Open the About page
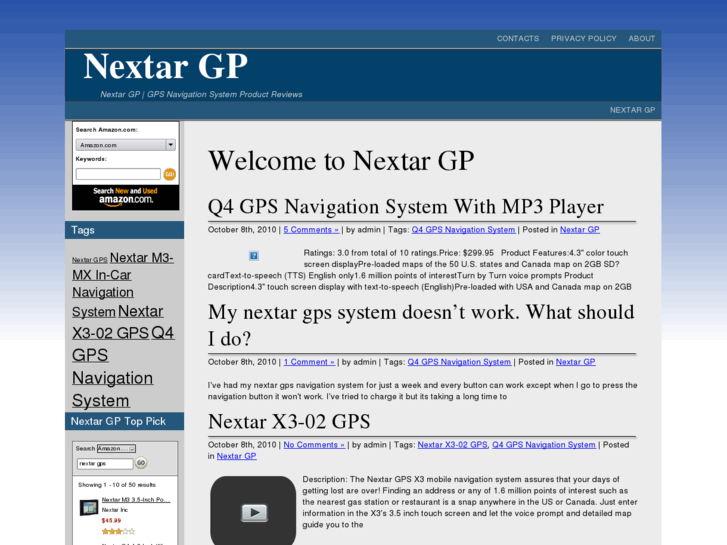Screen dimensions: 727x545 pos(641,38)
